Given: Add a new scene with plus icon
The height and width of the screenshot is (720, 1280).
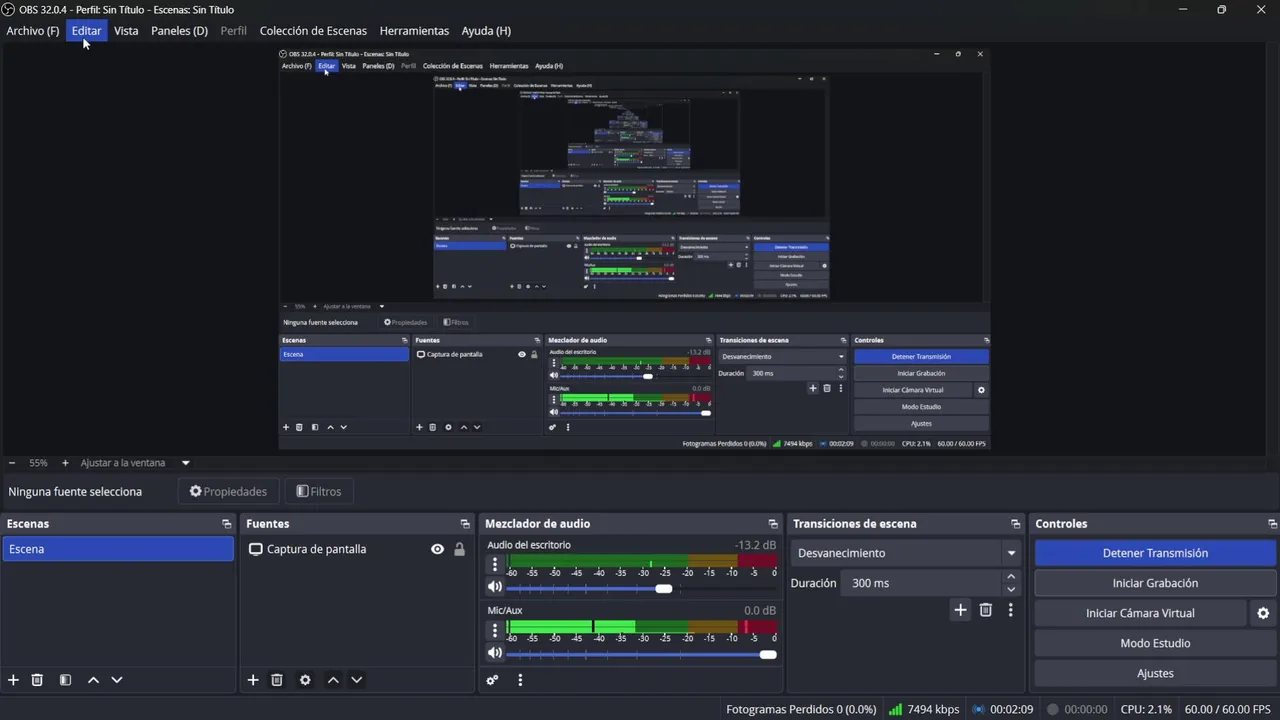Looking at the screenshot, I should coord(13,680).
